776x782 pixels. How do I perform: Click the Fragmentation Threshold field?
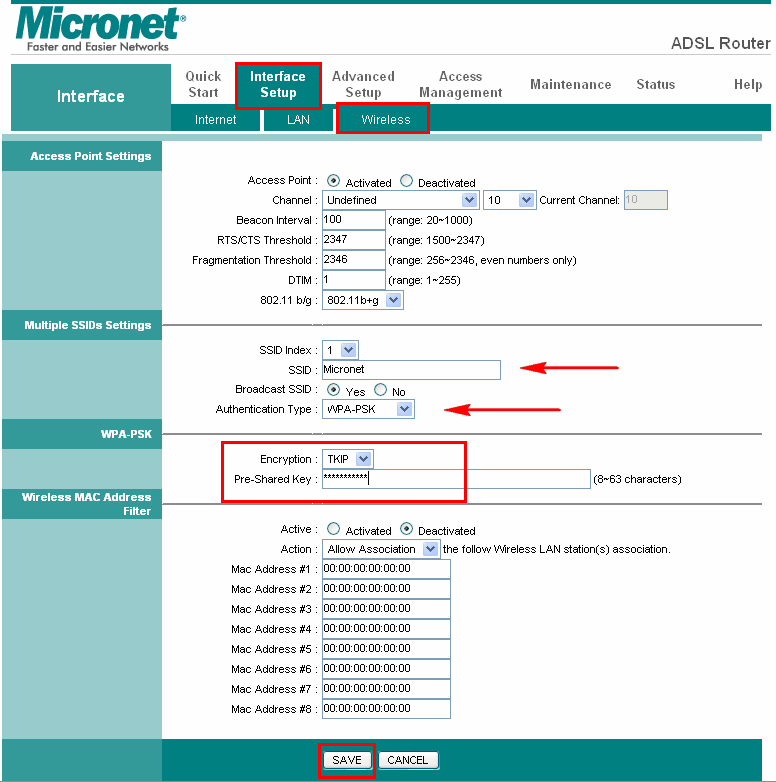(x=354, y=260)
